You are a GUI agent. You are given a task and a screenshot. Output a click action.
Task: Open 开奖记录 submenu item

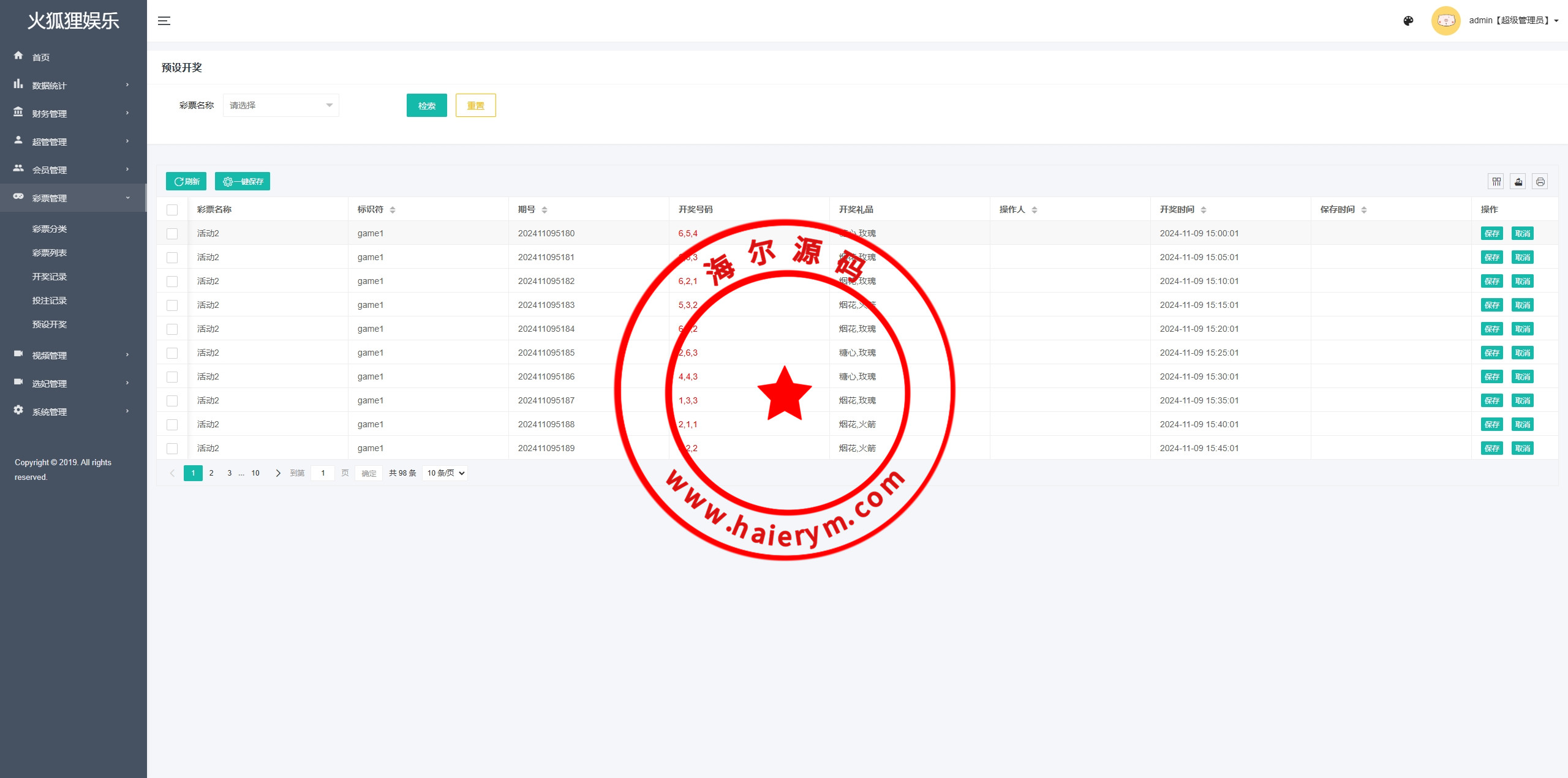(50, 277)
